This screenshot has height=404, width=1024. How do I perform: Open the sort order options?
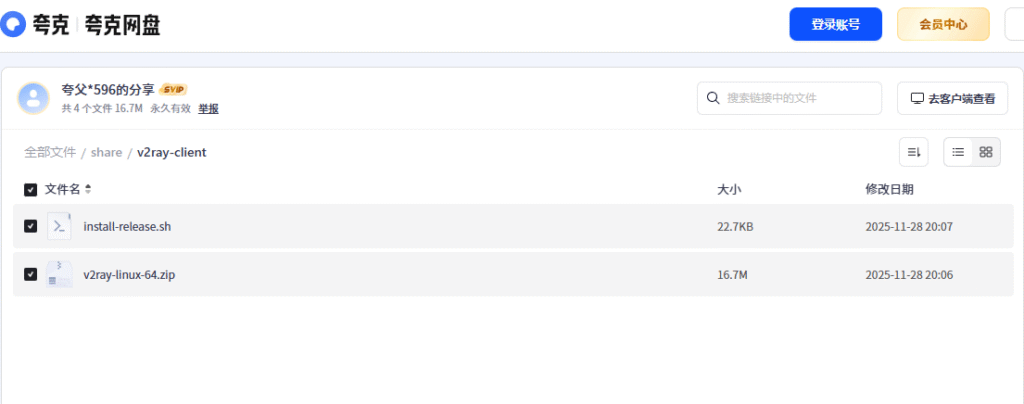point(913,152)
